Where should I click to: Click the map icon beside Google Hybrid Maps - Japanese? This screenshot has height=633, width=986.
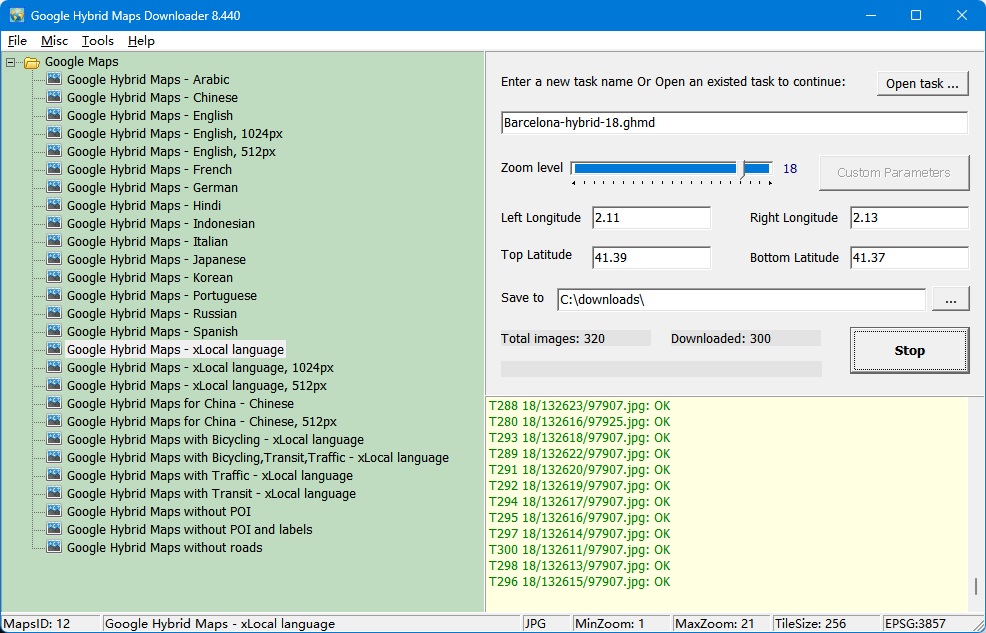coord(54,259)
